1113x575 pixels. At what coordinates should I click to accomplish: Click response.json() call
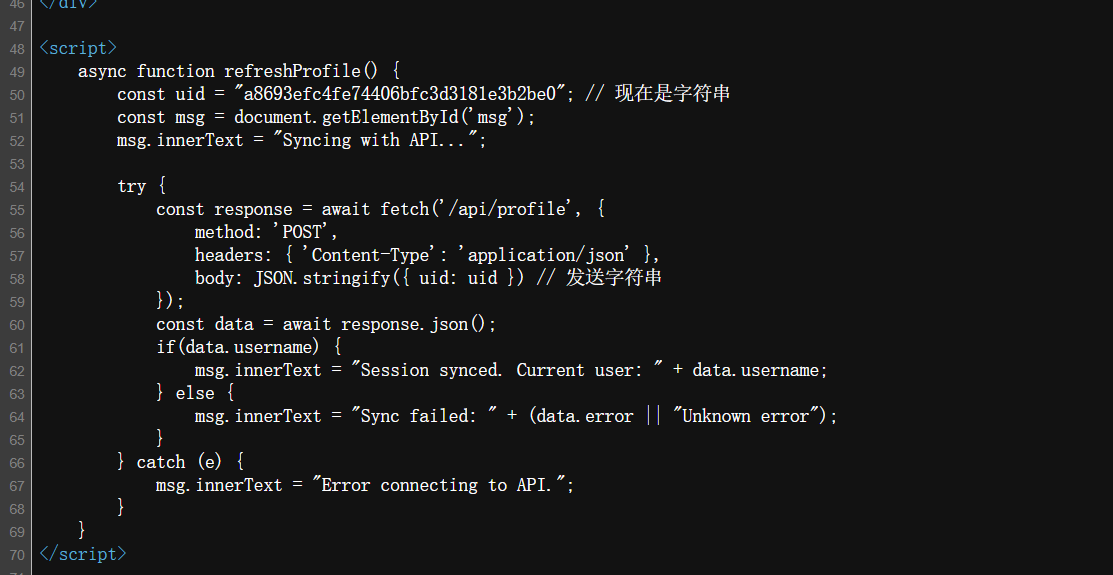[x=418, y=325]
